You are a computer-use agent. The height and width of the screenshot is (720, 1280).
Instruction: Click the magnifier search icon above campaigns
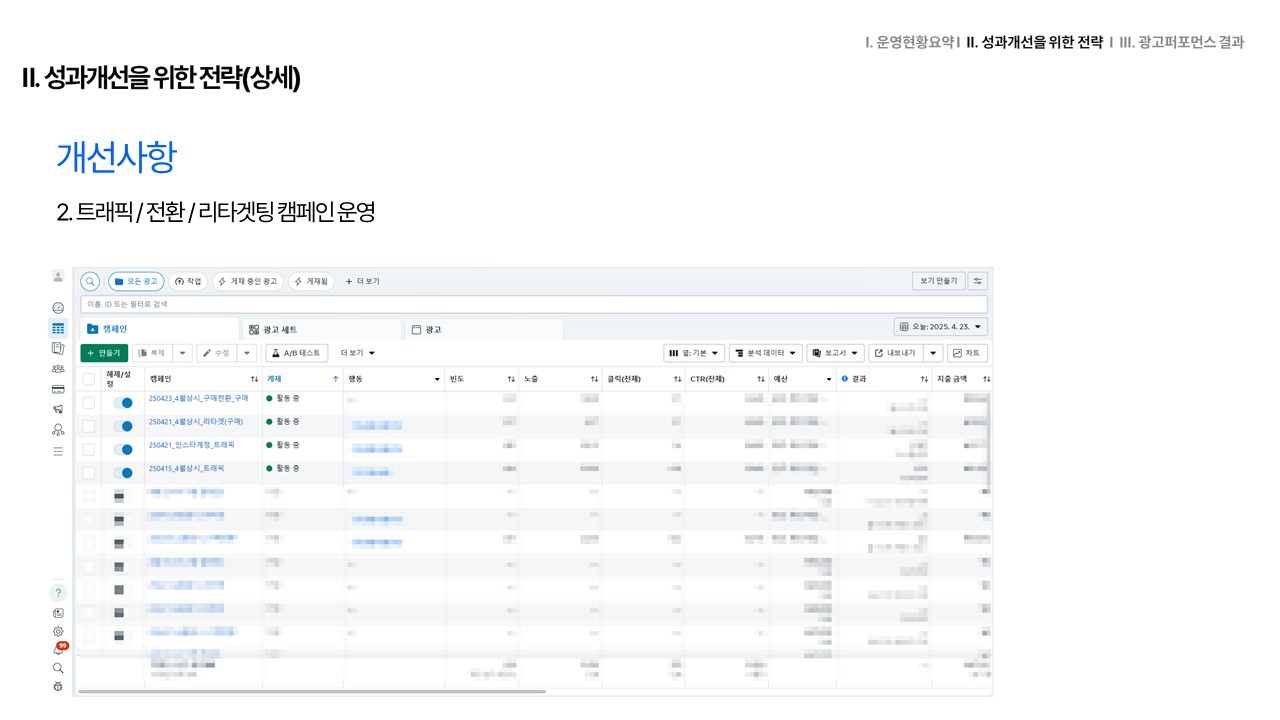click(x=90, y=282)
